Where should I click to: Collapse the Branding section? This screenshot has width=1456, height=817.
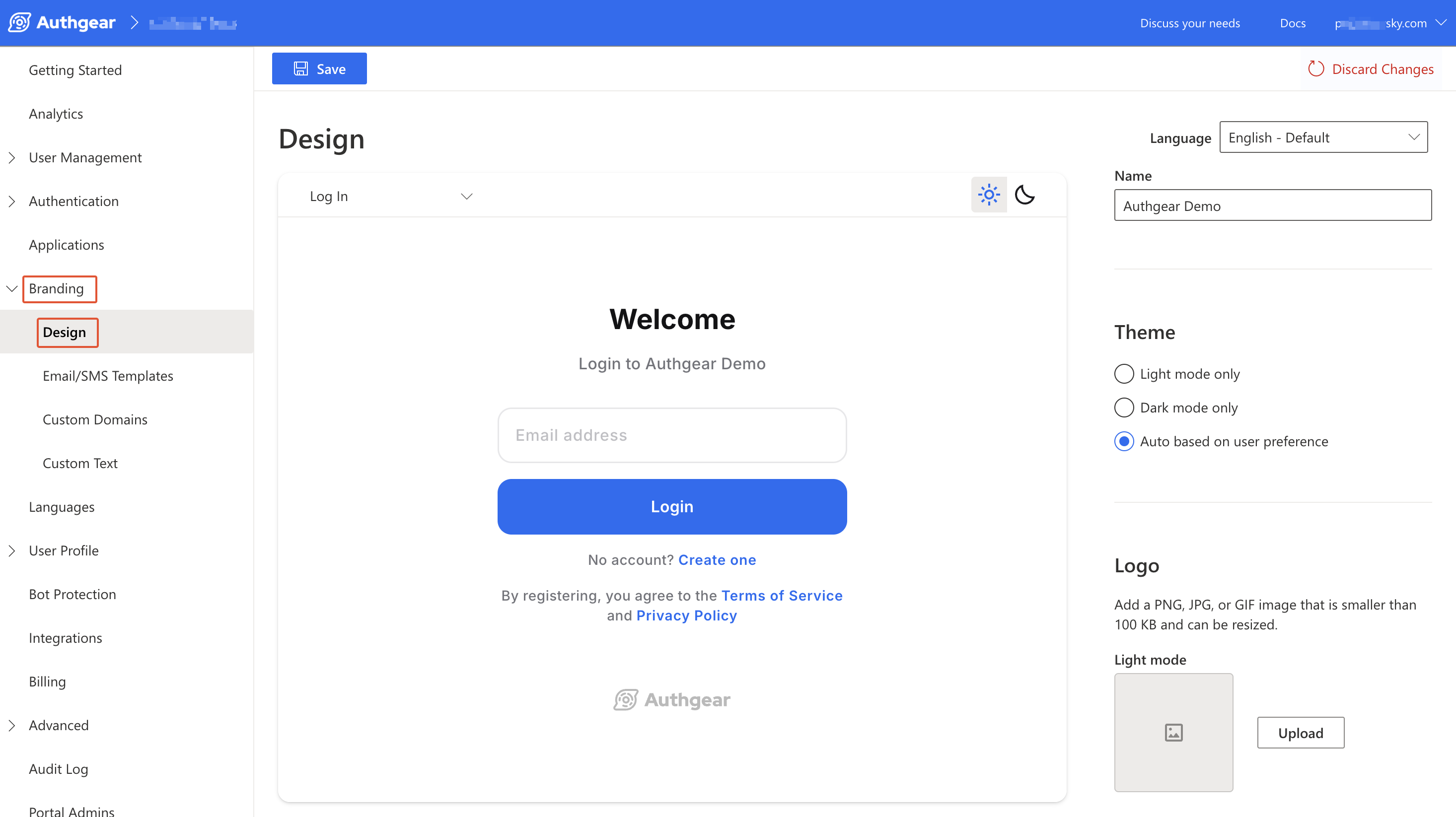tap(12, 289)
